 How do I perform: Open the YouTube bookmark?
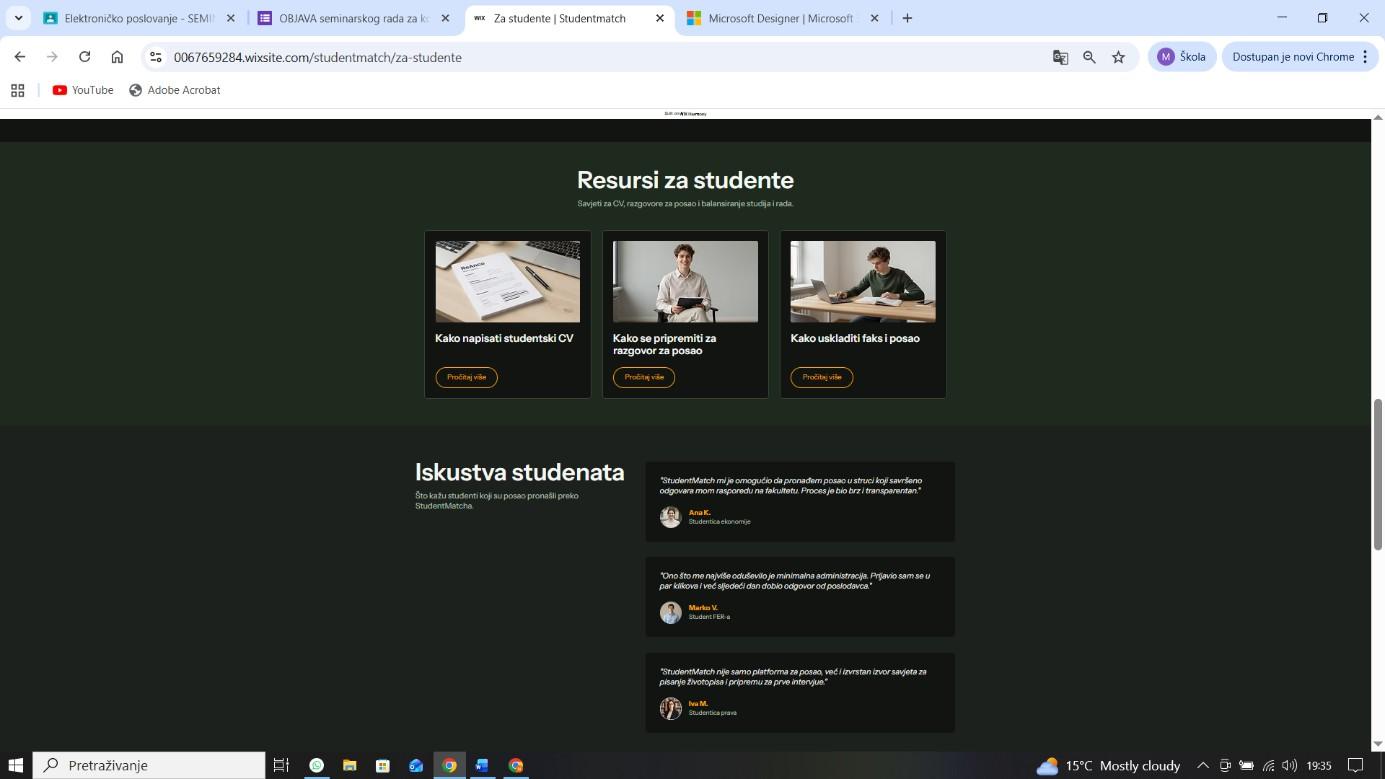pyautogui.click(x=83, y=90)
